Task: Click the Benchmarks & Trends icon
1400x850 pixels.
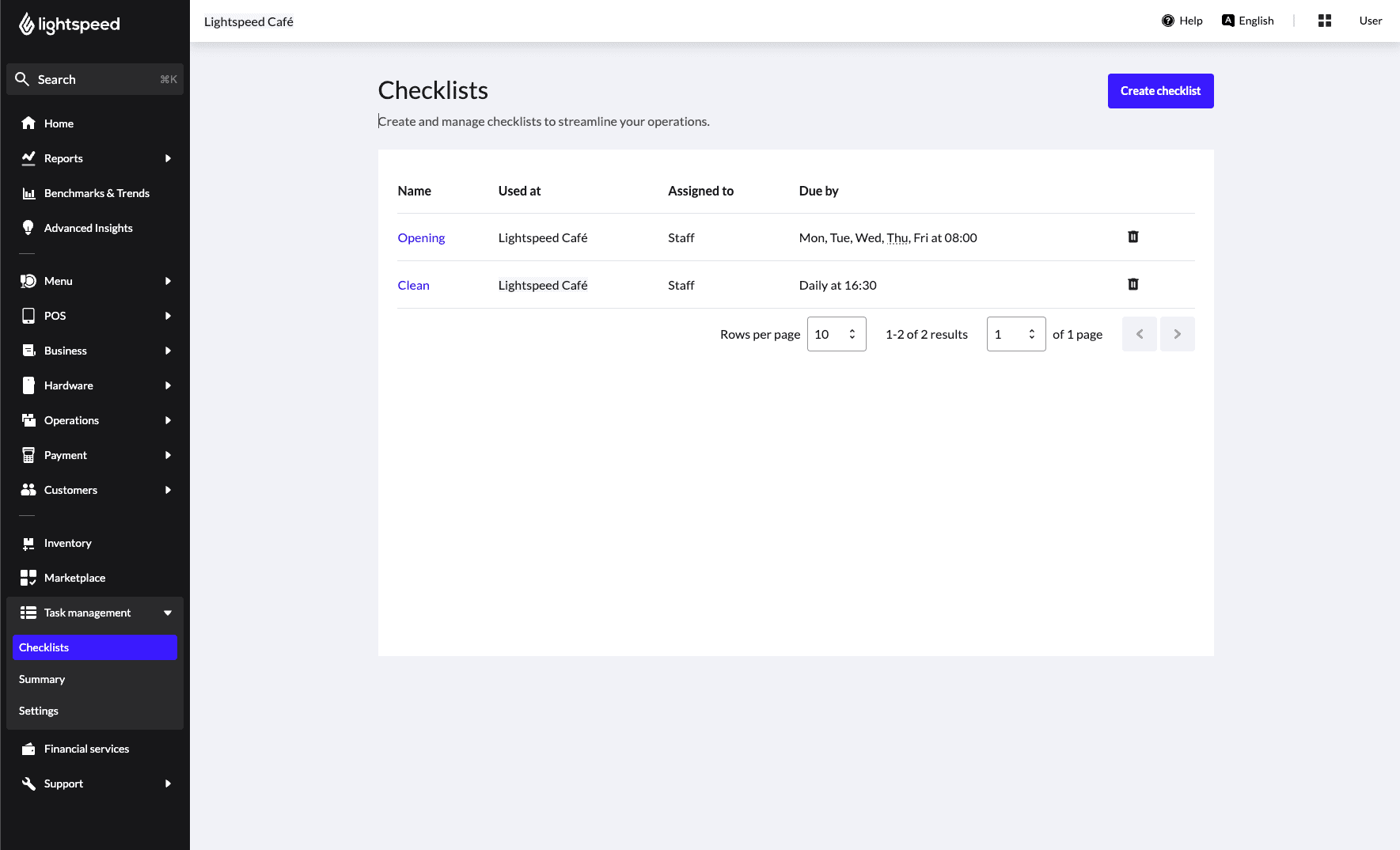Action: (28, 193)
